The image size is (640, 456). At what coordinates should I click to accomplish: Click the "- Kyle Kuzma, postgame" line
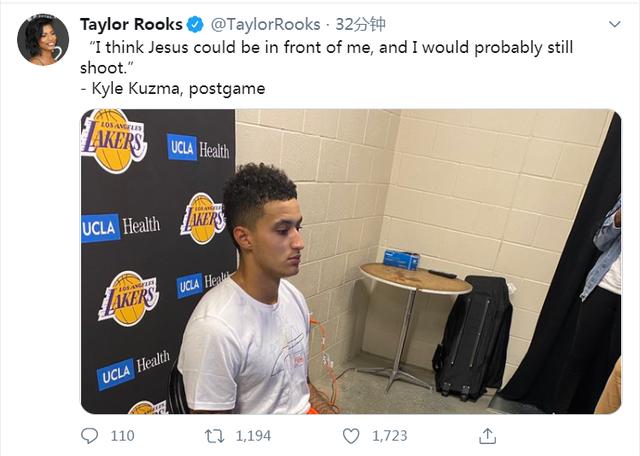point(172,88)
